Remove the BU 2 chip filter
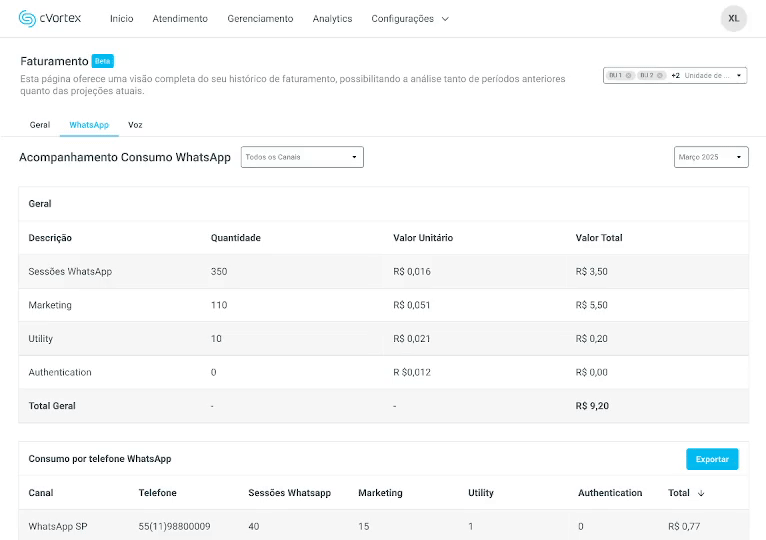766x540 pixels. [x=660, y=75]
